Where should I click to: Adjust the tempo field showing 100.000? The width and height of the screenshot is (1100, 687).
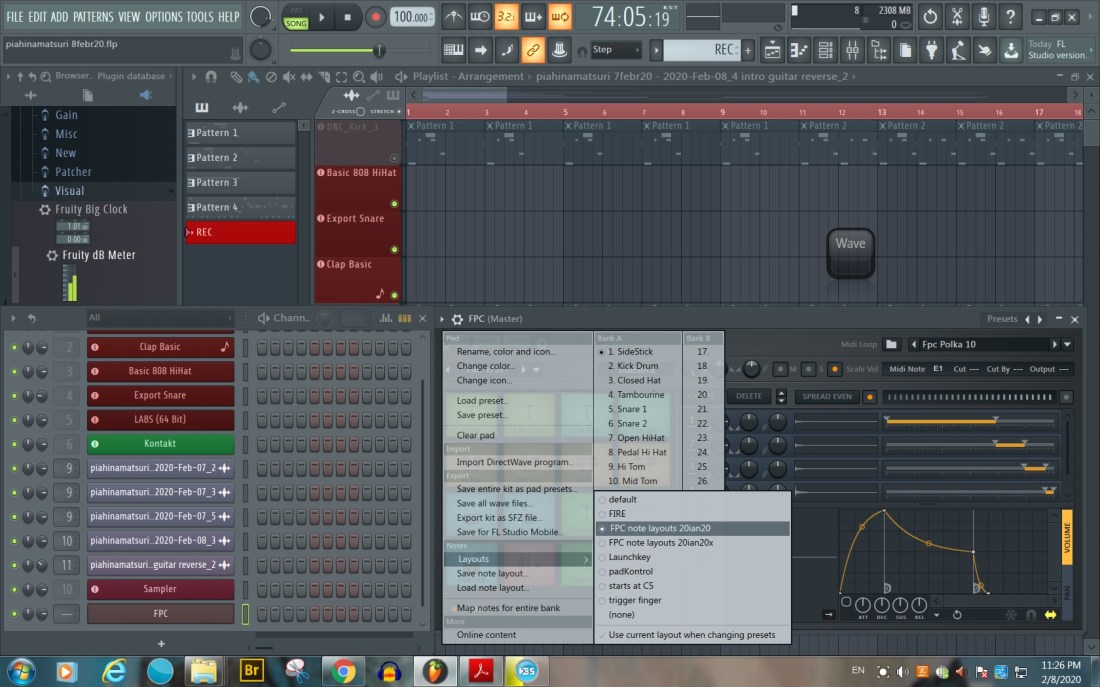pyautogui.click(x=412, y=17)
